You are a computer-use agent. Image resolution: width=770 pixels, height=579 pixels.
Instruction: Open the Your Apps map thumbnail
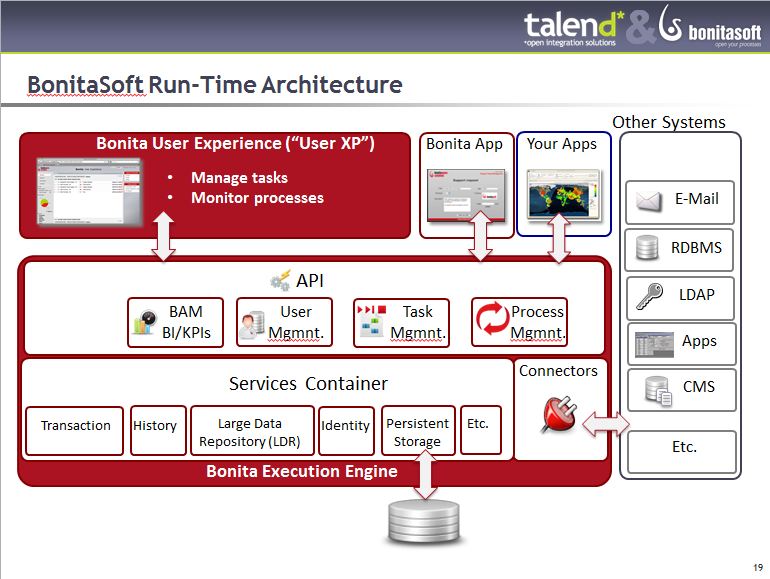click(564, 194)
